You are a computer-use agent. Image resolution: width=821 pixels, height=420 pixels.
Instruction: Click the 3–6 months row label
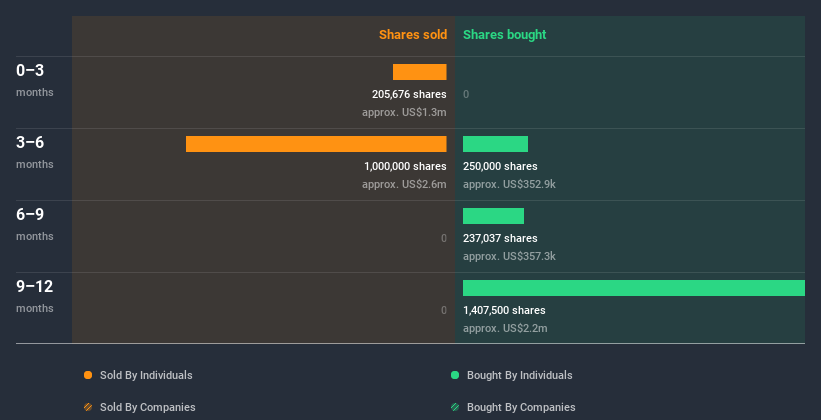click(35, 152)
